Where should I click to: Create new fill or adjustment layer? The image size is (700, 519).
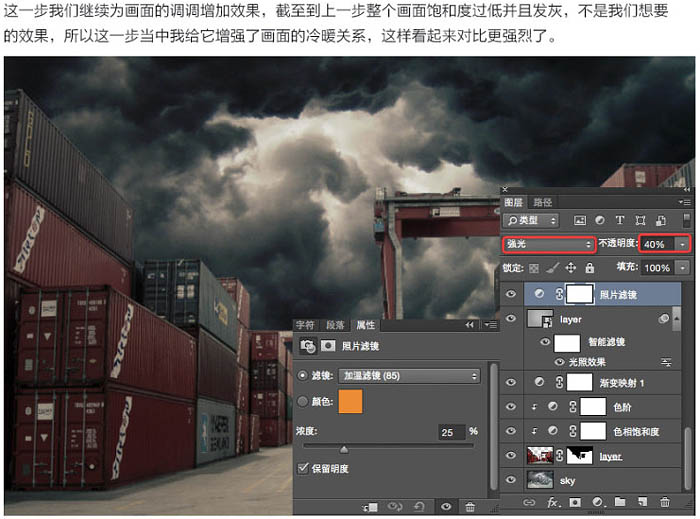click(x=598, y=502)
